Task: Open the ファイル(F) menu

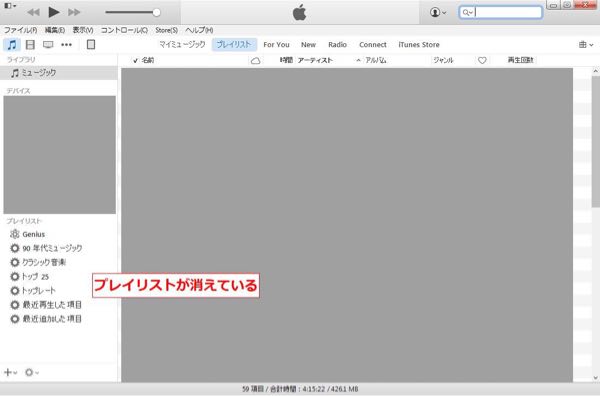Action: 20,30
